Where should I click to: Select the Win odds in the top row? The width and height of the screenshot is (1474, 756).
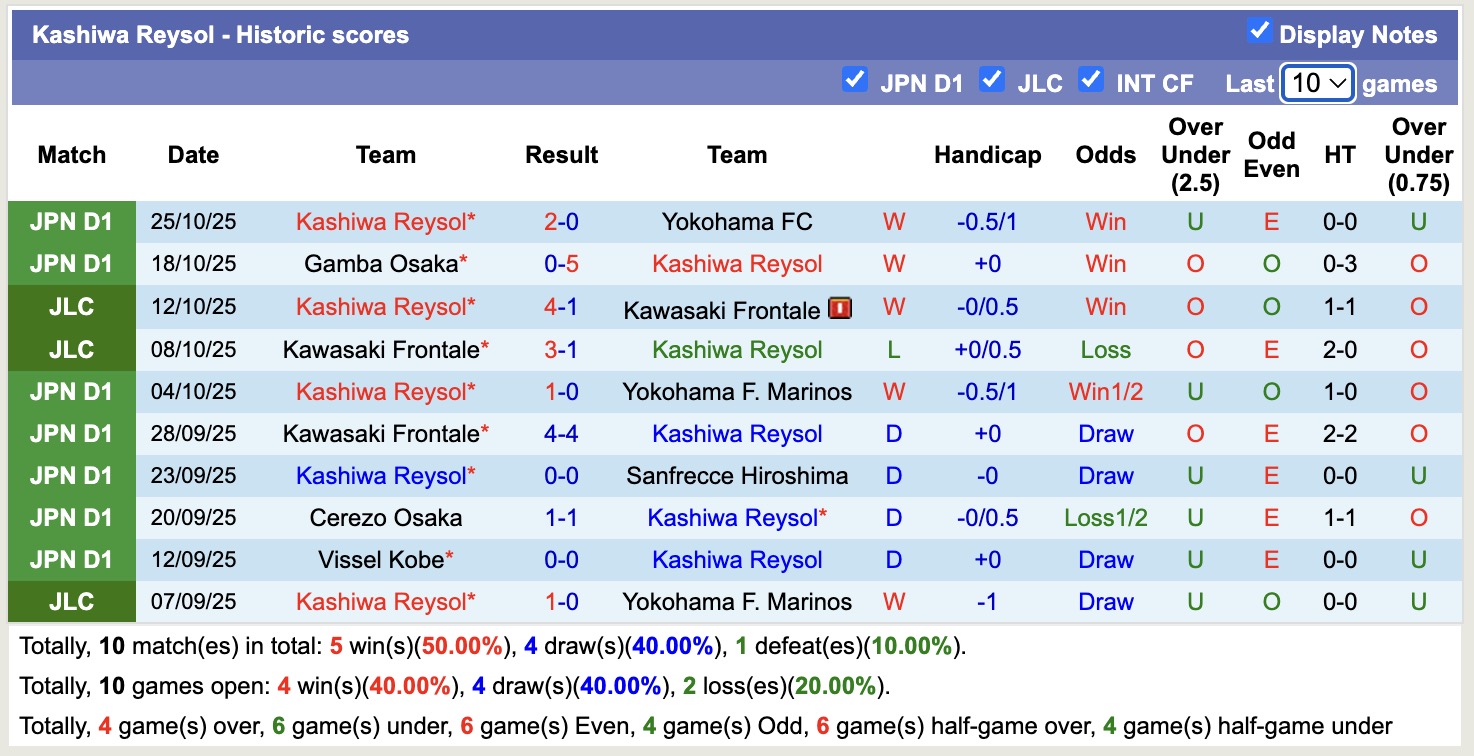pos(1104,221)
